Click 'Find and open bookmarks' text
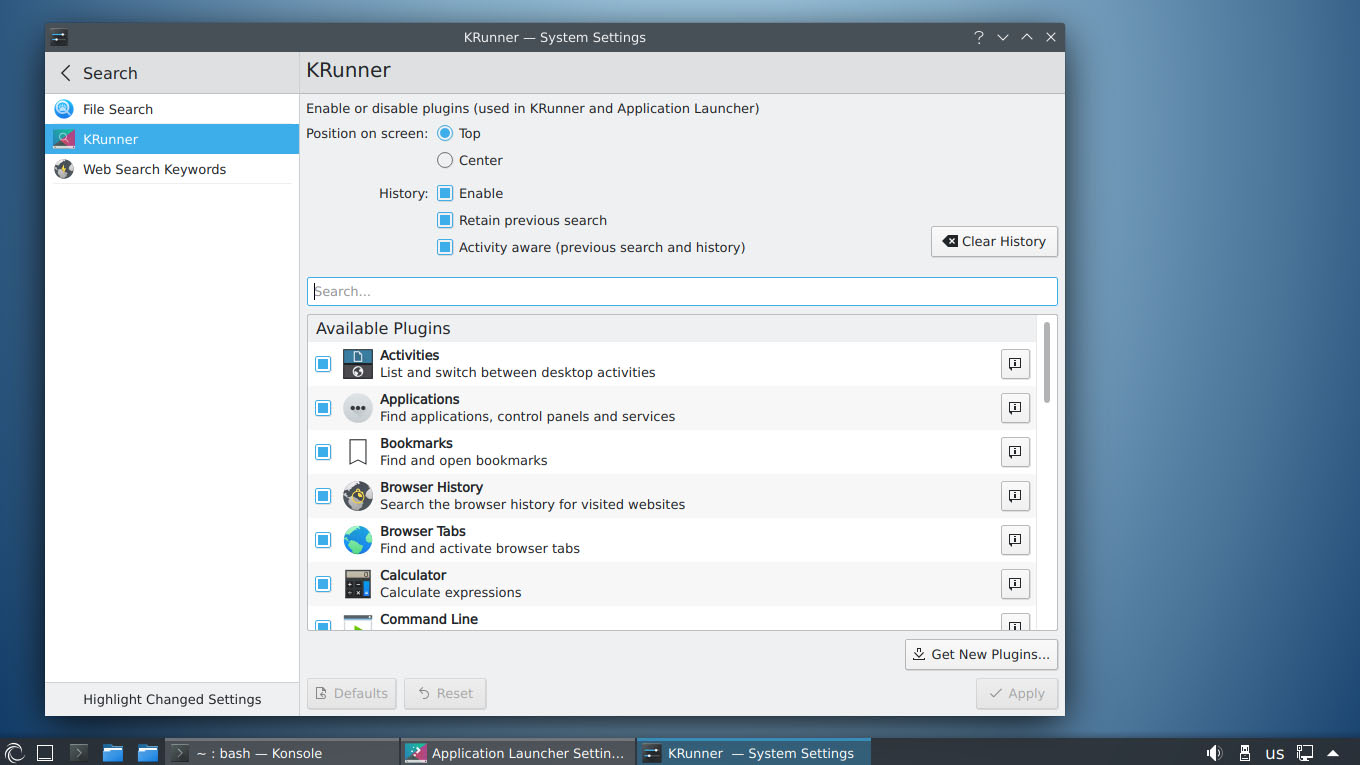This screenshot has height=765, width=1360. (464, 460)
